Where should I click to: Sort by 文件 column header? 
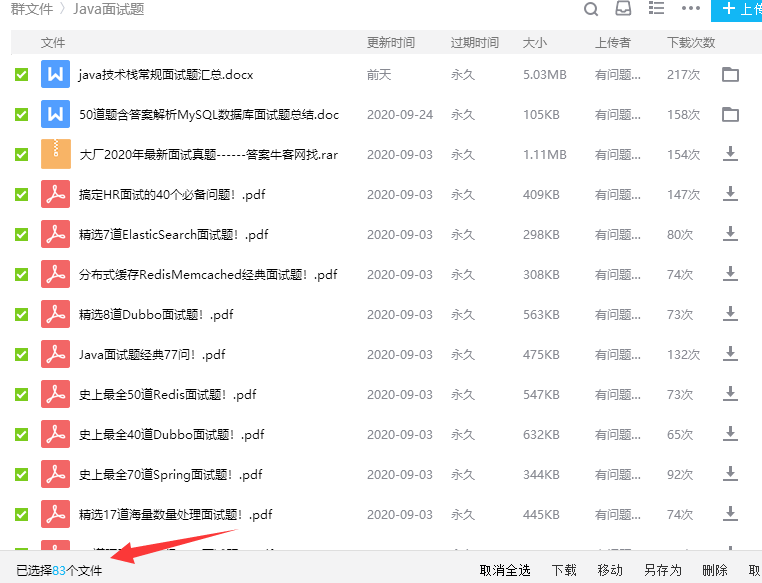coord(53,42)
